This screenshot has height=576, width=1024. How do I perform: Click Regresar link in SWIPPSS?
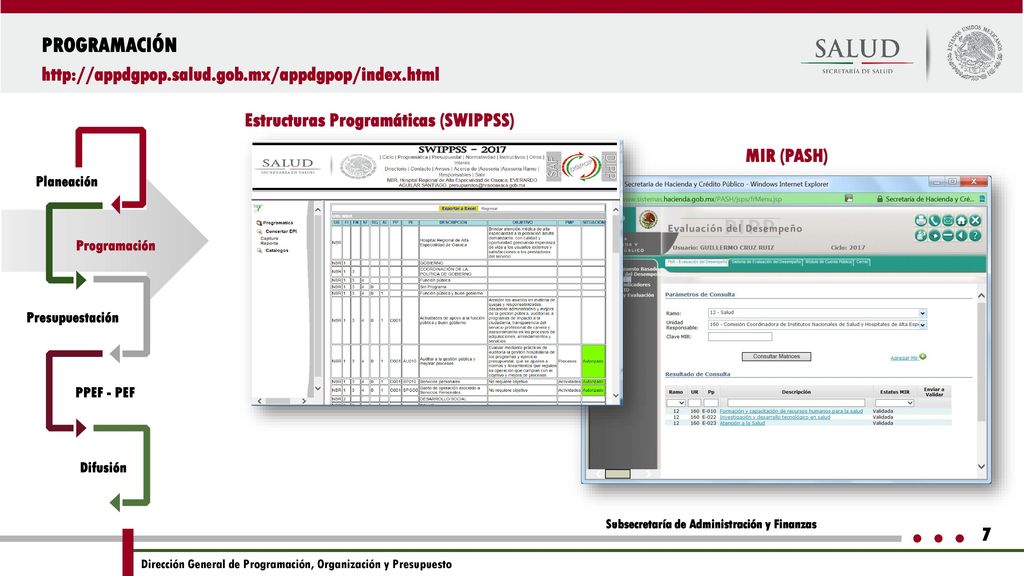489,208
